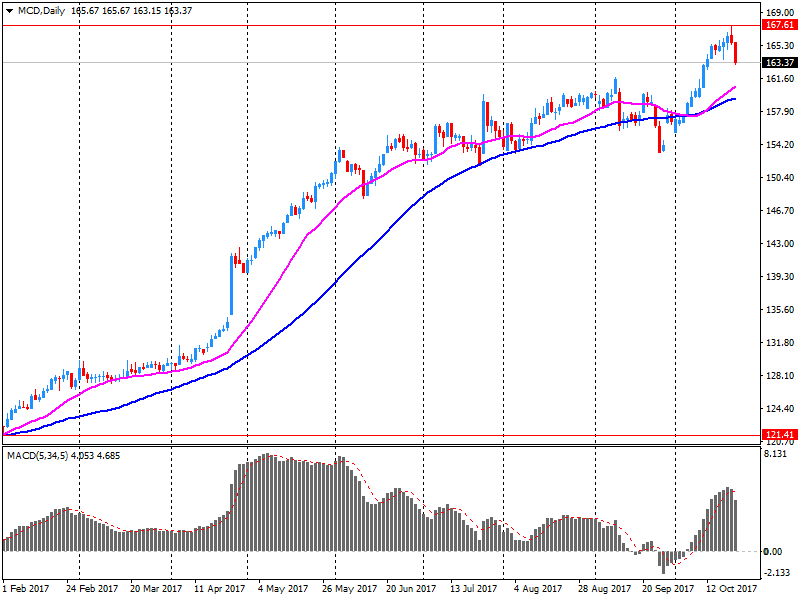Select the 1 Feb 2017 date label
Viewport: 800px width, 600px height.
click(26, 588)
